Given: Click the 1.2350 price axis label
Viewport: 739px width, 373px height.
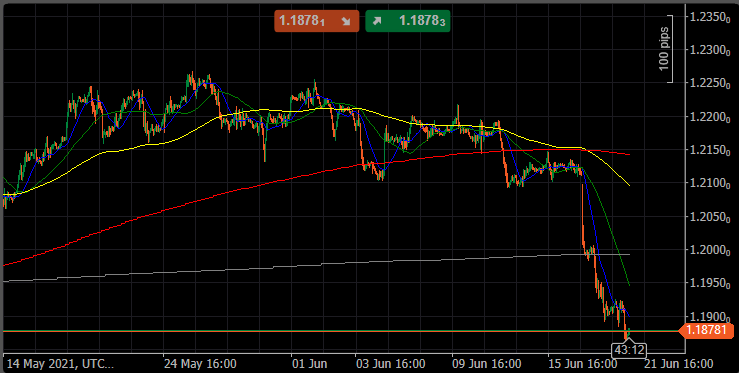Looking at the screenshot, I should pyautogui.click(x=707, y=18).
